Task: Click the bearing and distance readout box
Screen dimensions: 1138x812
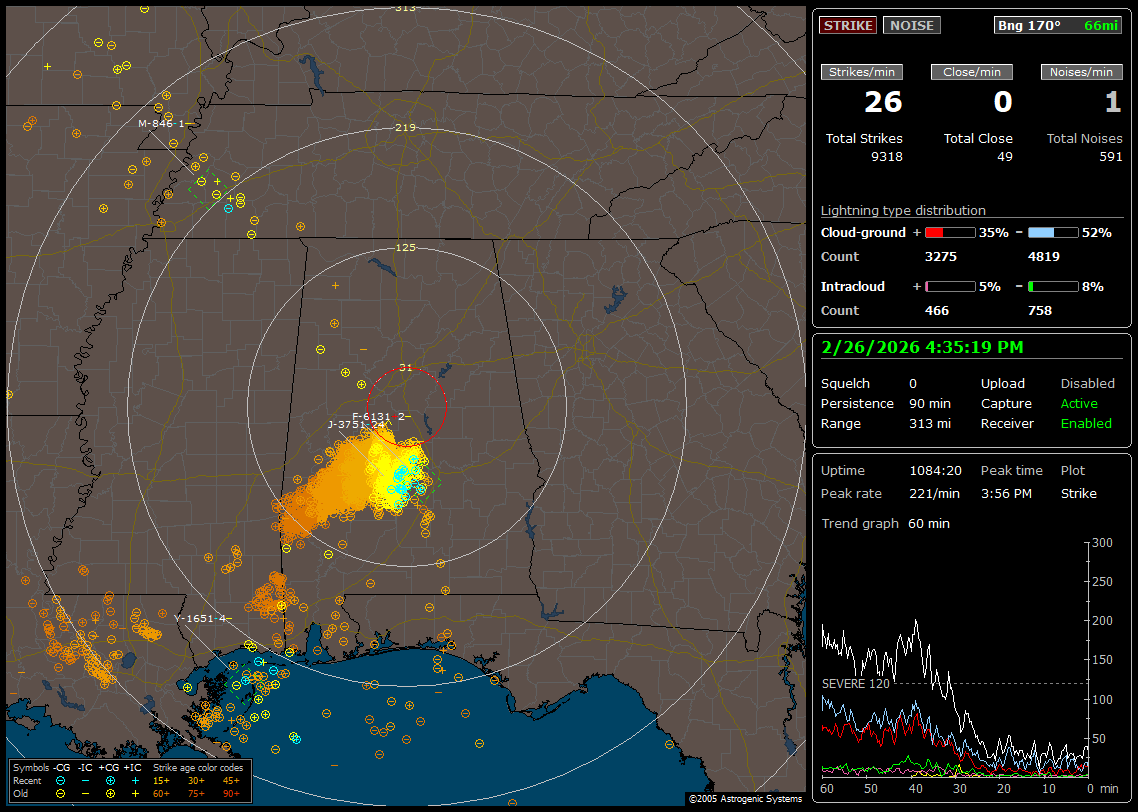Action: (1058, 25)
